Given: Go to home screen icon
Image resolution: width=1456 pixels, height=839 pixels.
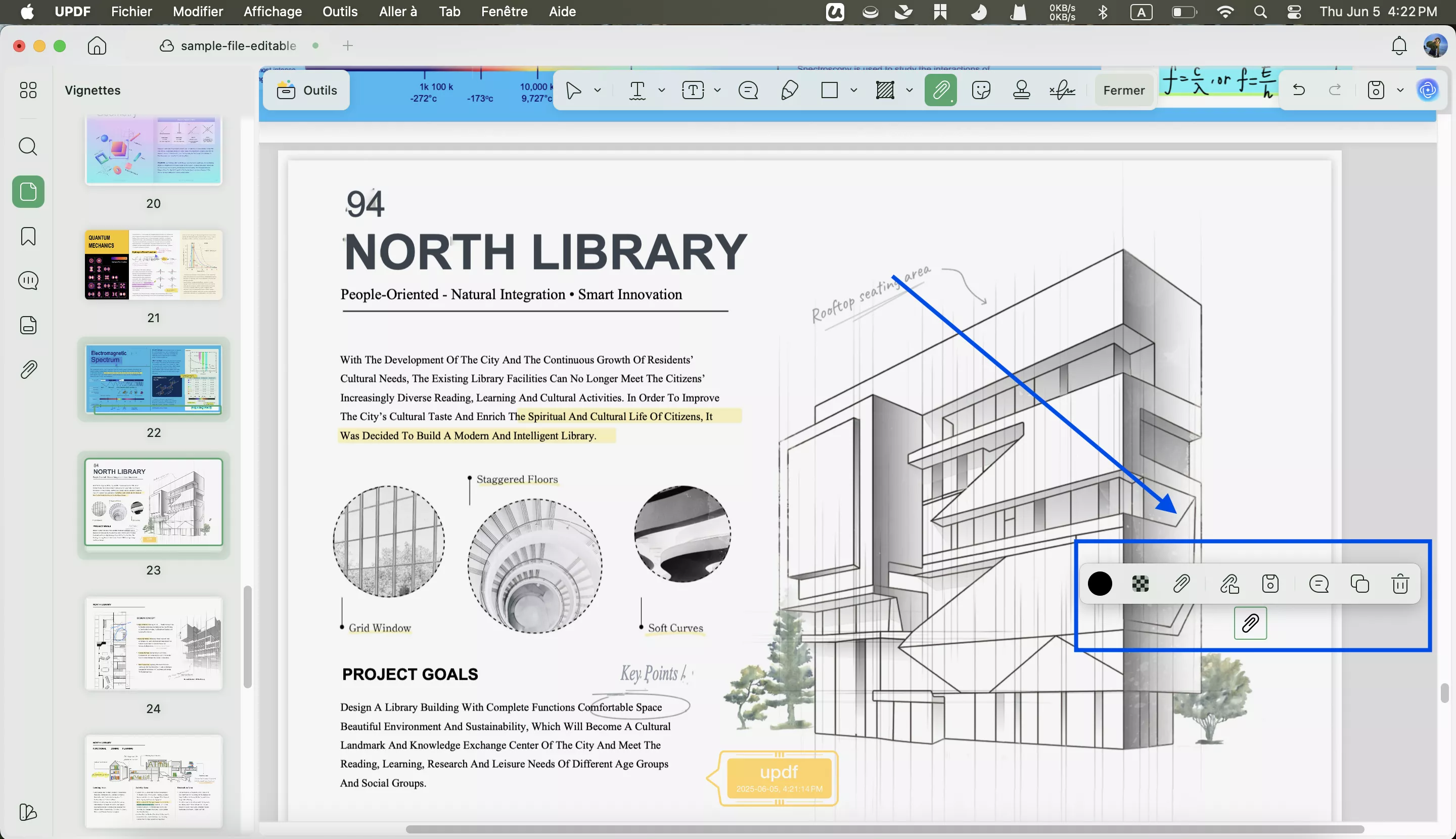Looking at the screenshot, I should coord(97,46).
